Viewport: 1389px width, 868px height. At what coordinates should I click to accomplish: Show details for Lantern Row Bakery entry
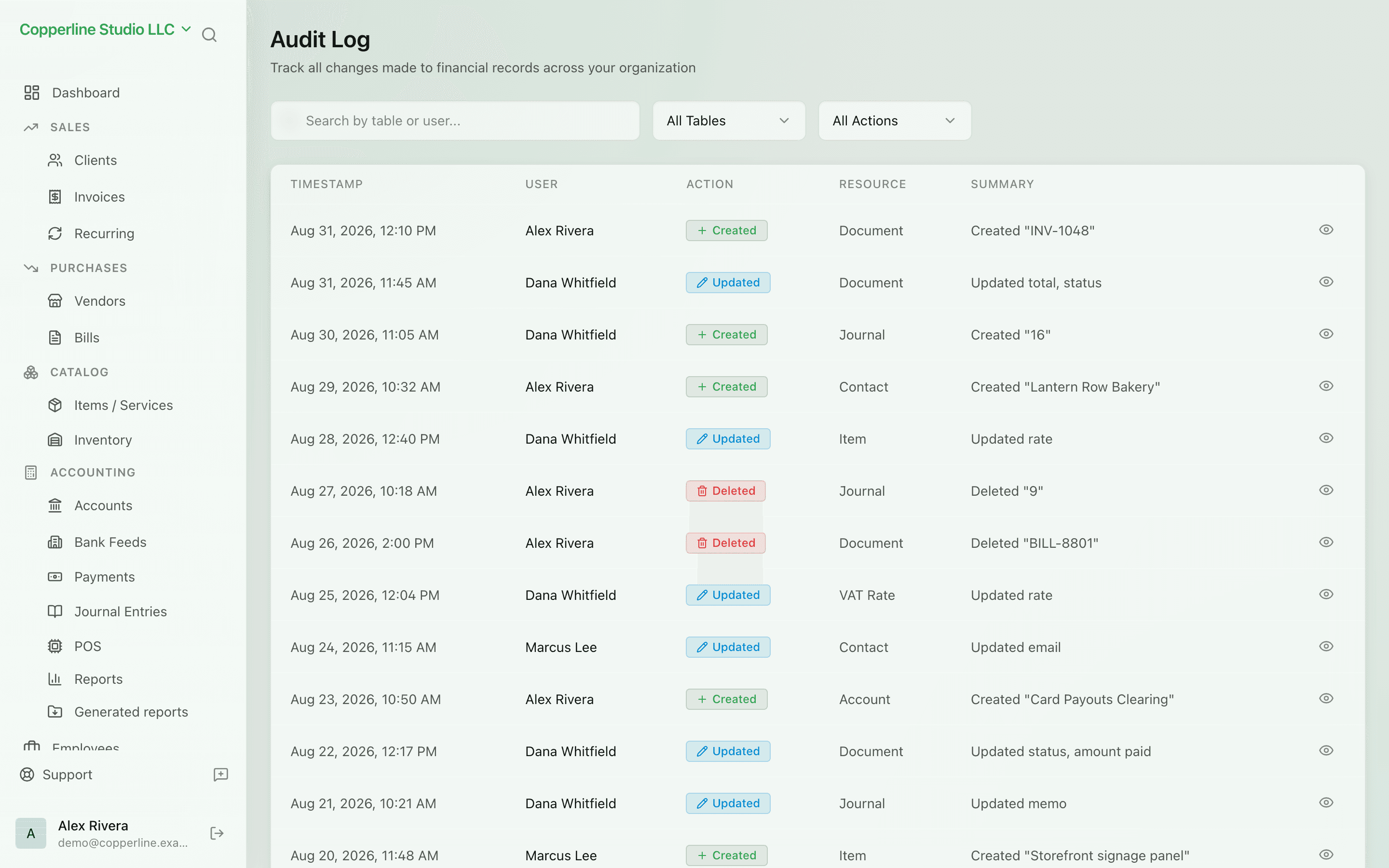coord(1326,386)
